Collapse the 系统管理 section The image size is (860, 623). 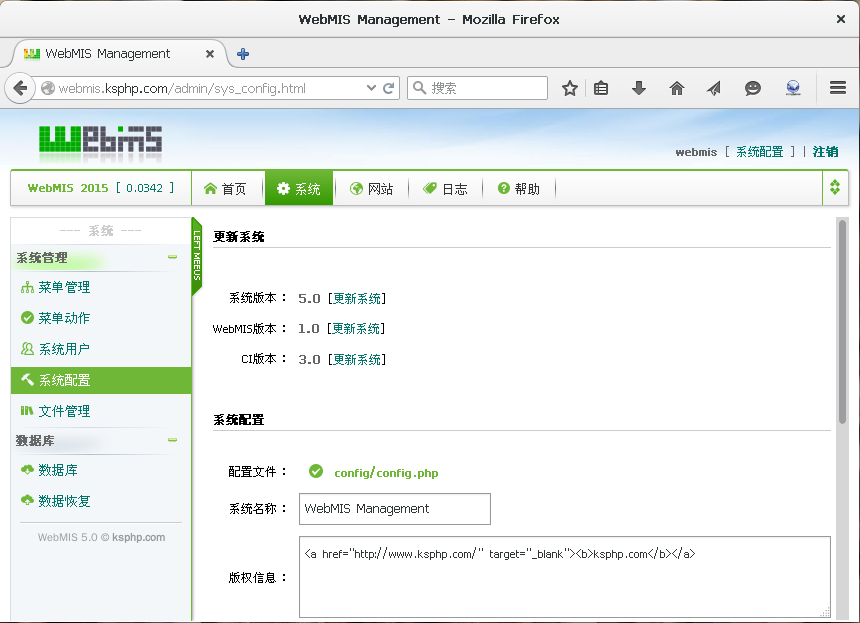click(x=172, y=257)
